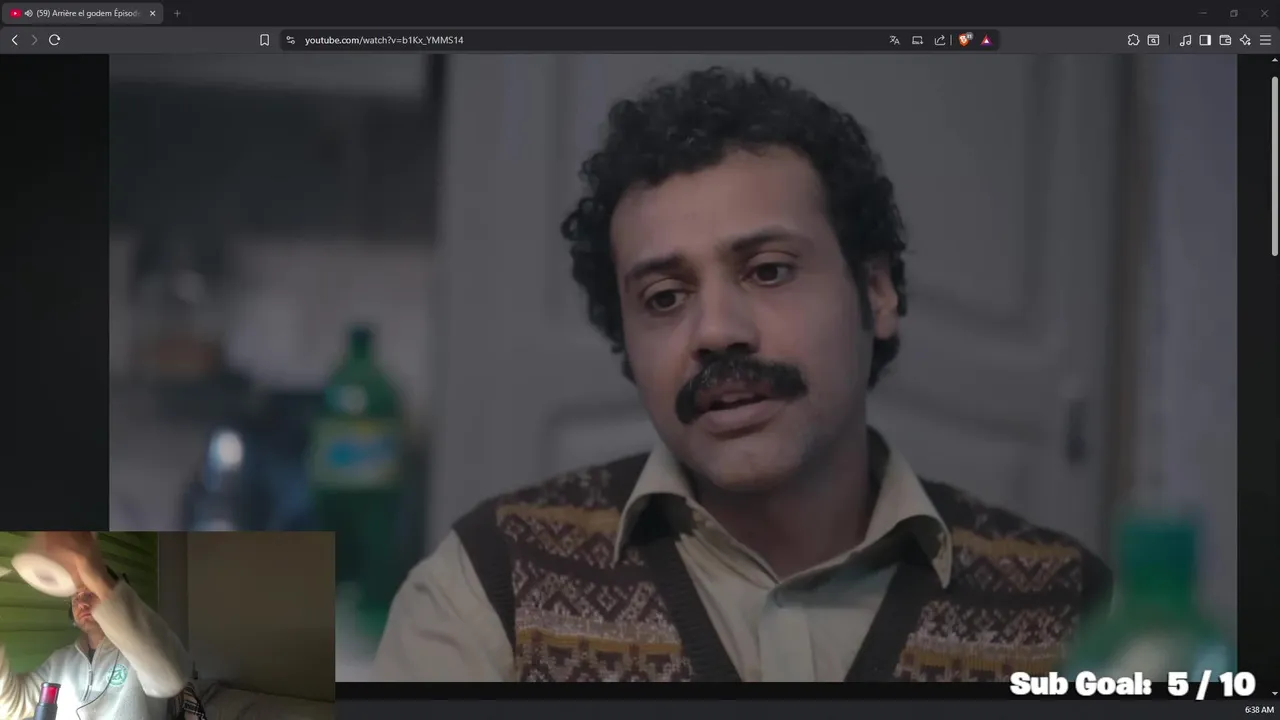This screenshot has width=1280, height=720.
Task: Minimize the browser window
Action: (x=1203, y=13)
